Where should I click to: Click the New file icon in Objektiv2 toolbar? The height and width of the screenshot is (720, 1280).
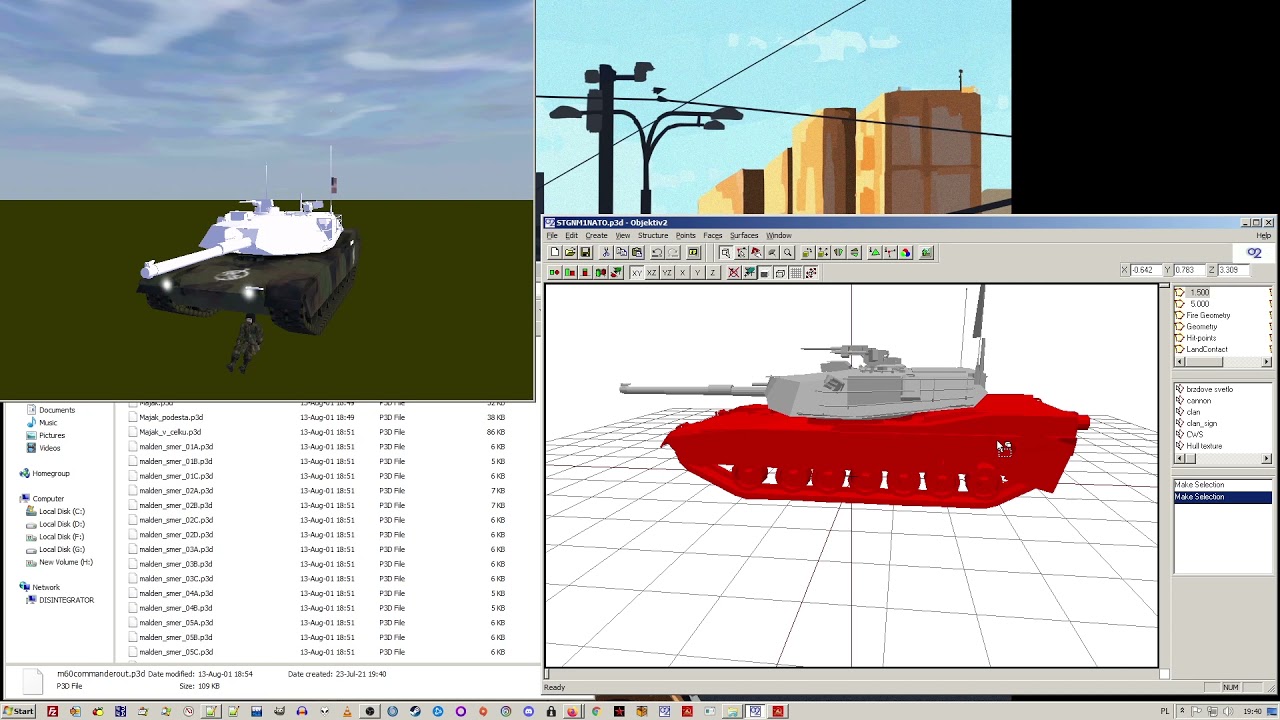555,253
